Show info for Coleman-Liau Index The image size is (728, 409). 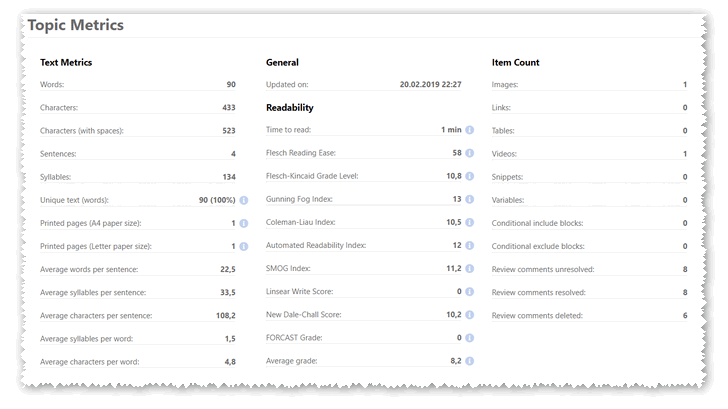470,222
